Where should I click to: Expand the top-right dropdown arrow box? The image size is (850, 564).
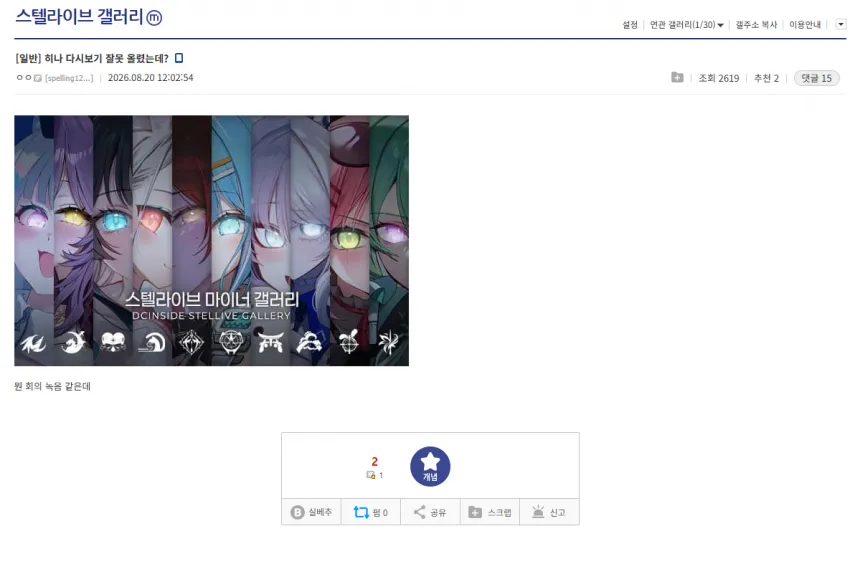pos(841,24)
